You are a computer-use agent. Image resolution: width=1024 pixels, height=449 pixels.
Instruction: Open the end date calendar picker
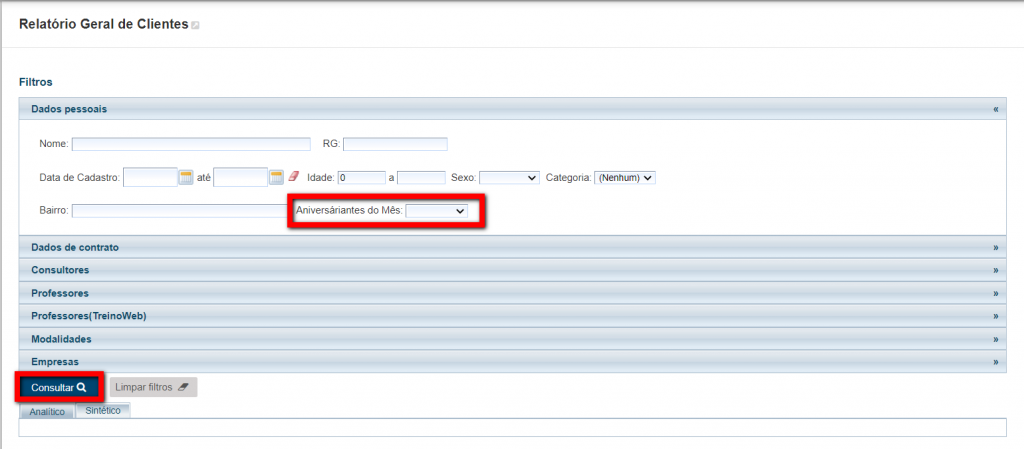(x=277, y=178)
